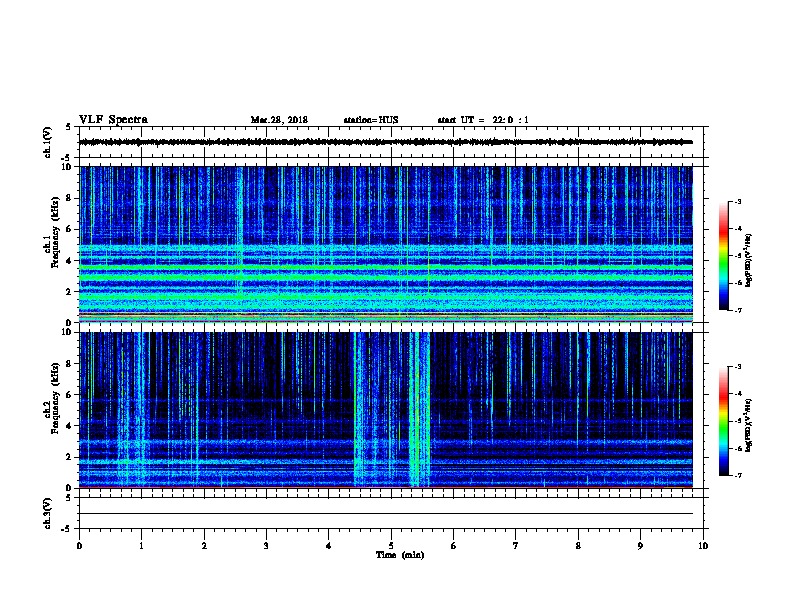This screenshot has width=792, height=612.
Task: Click the ch.1 colorbar "log(PSD)" label
Action: [x=749, y=260]
